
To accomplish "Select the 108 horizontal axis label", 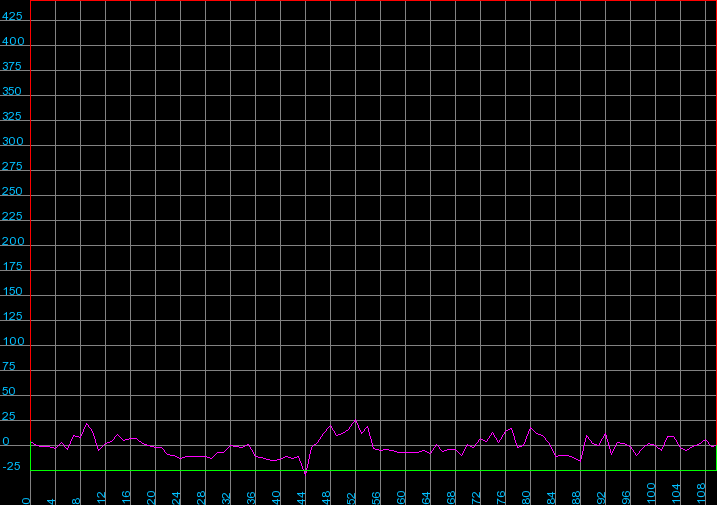I will click(701, 494).
